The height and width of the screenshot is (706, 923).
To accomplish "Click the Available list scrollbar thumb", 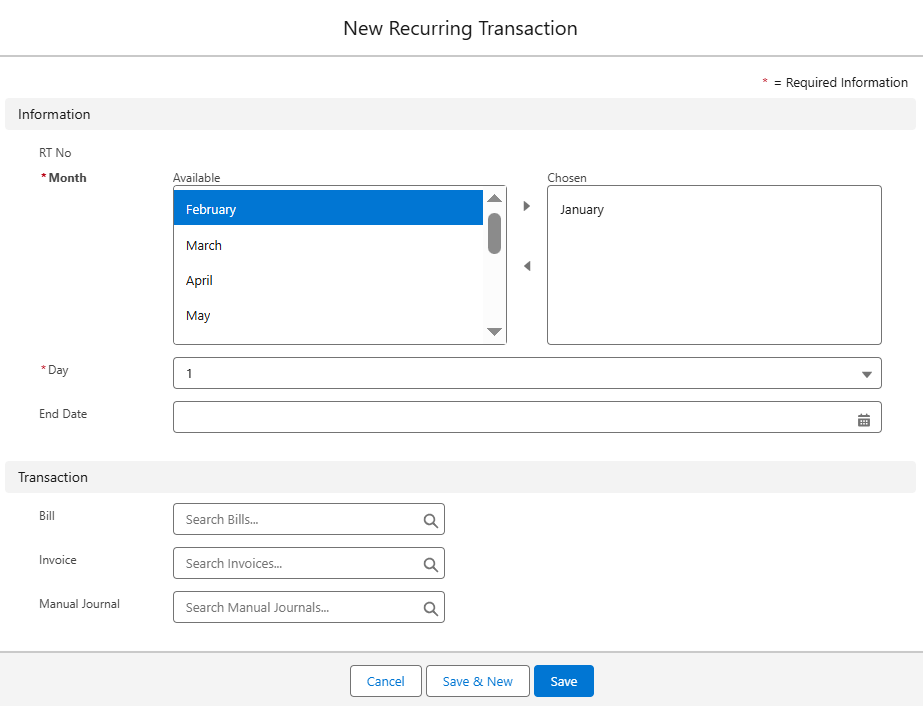I will 494,233.
